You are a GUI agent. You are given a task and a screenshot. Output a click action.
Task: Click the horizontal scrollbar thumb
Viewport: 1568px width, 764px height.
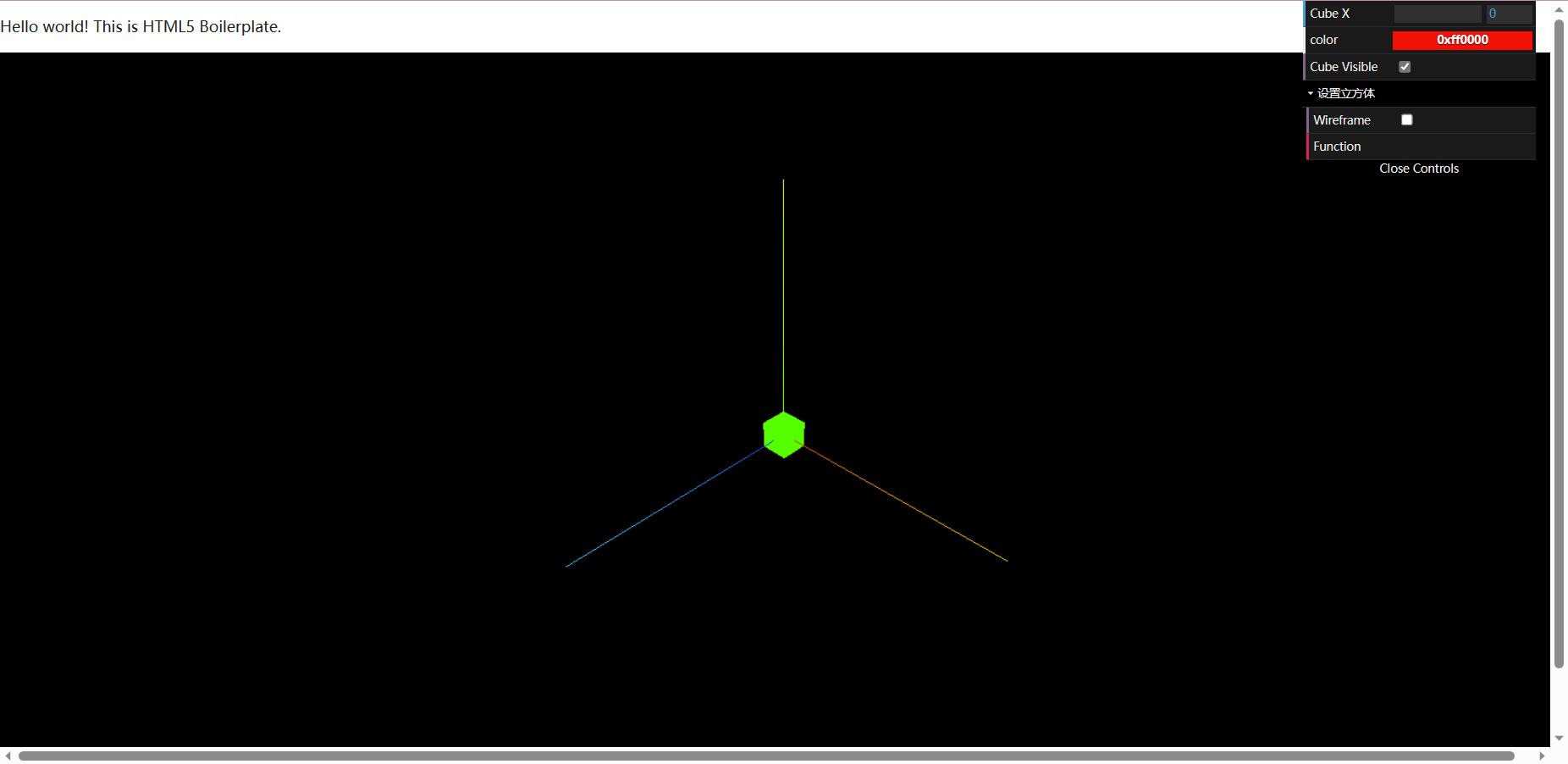[766, 756]
